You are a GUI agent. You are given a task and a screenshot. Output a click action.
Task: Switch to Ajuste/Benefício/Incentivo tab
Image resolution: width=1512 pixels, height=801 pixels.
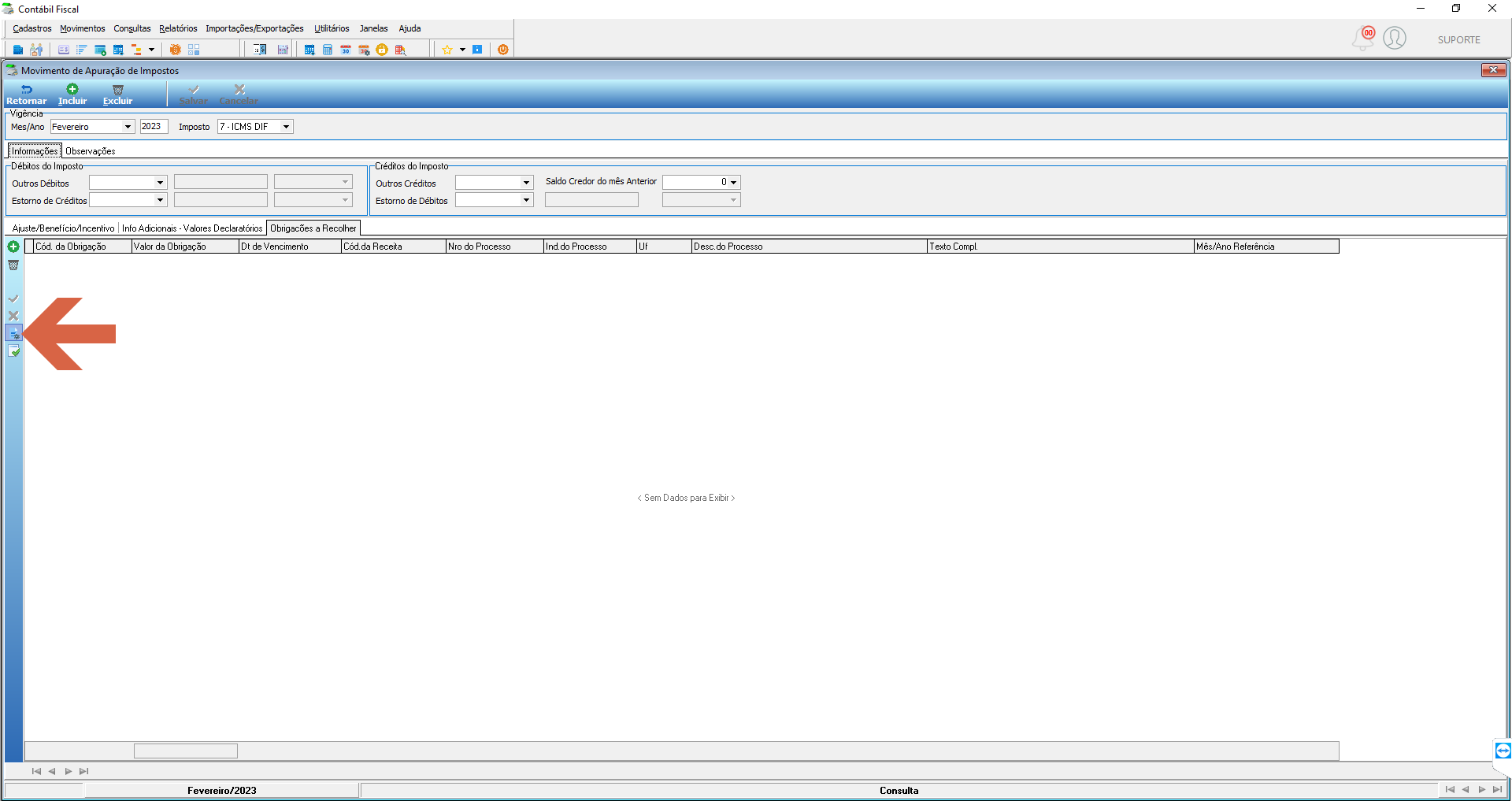tap(63, 228)
